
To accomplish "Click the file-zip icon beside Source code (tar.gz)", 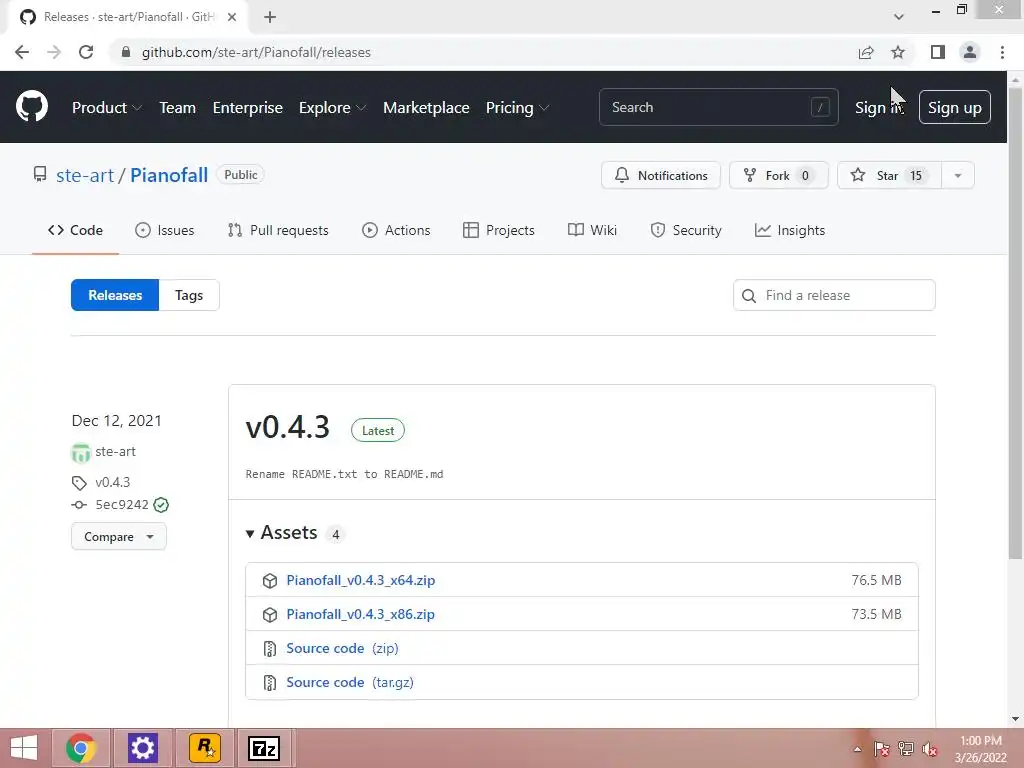I will point(270,682).
